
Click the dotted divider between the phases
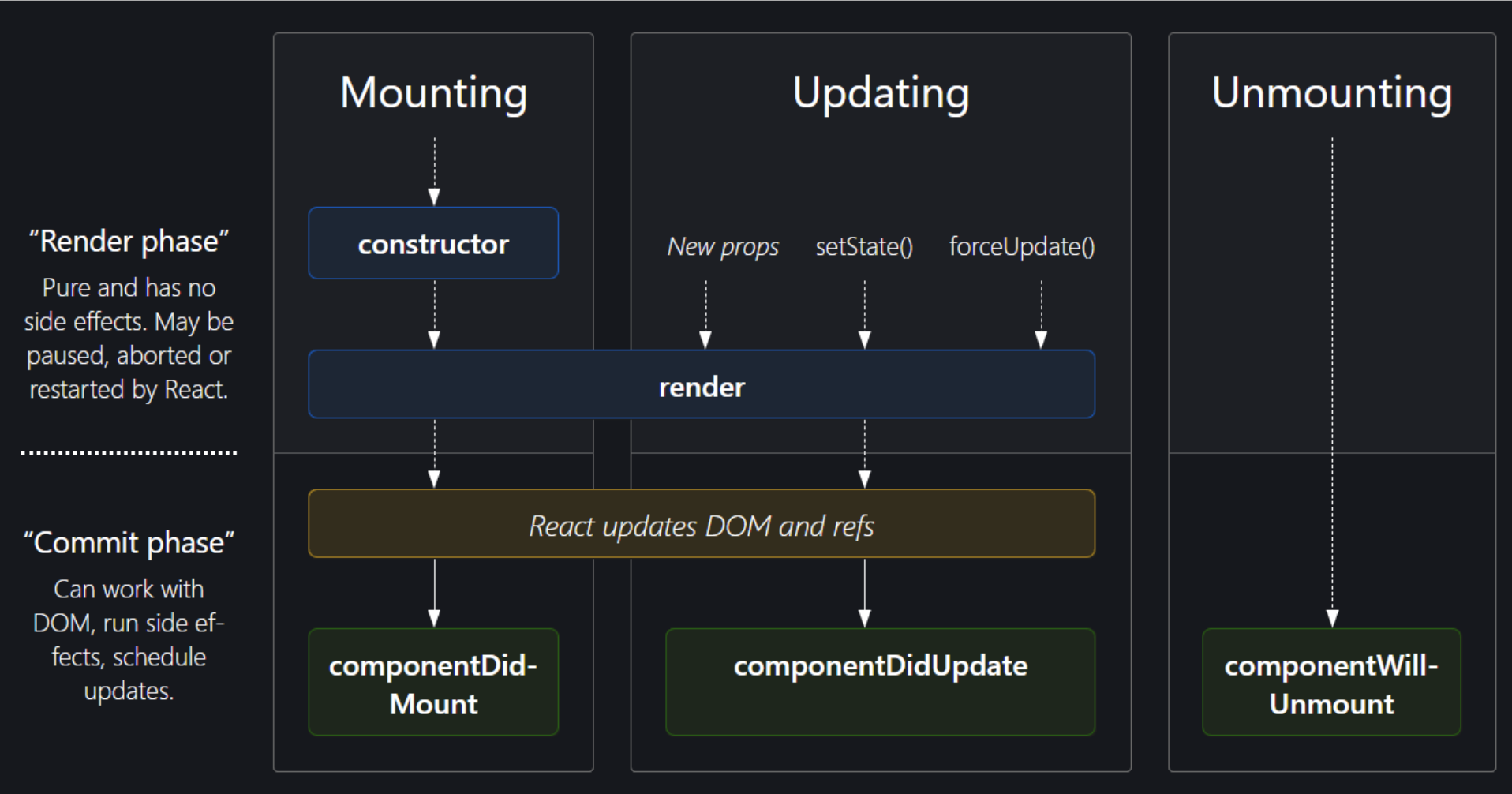click(129, 453)
